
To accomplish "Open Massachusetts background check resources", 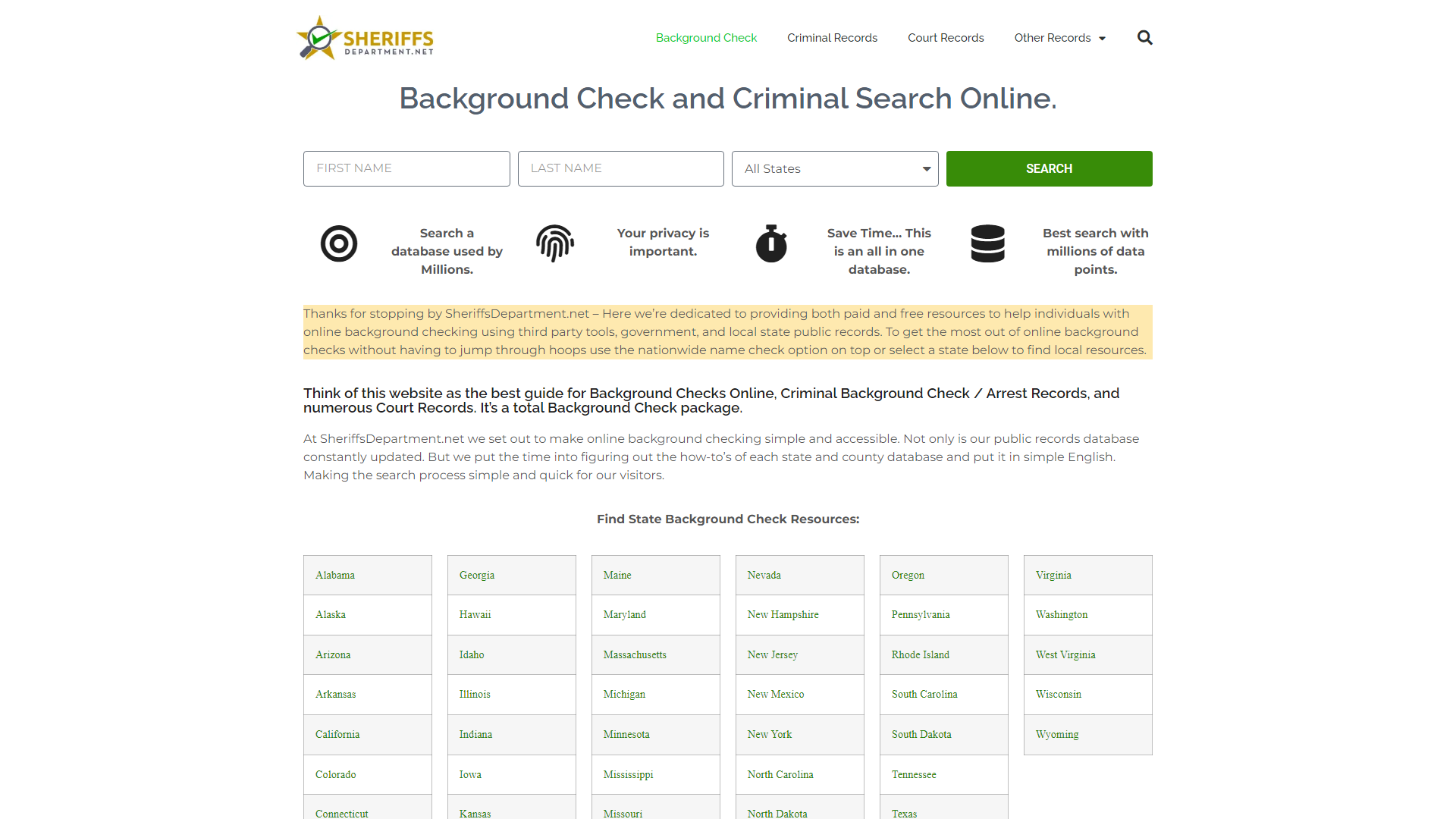I will click(635, 655).
